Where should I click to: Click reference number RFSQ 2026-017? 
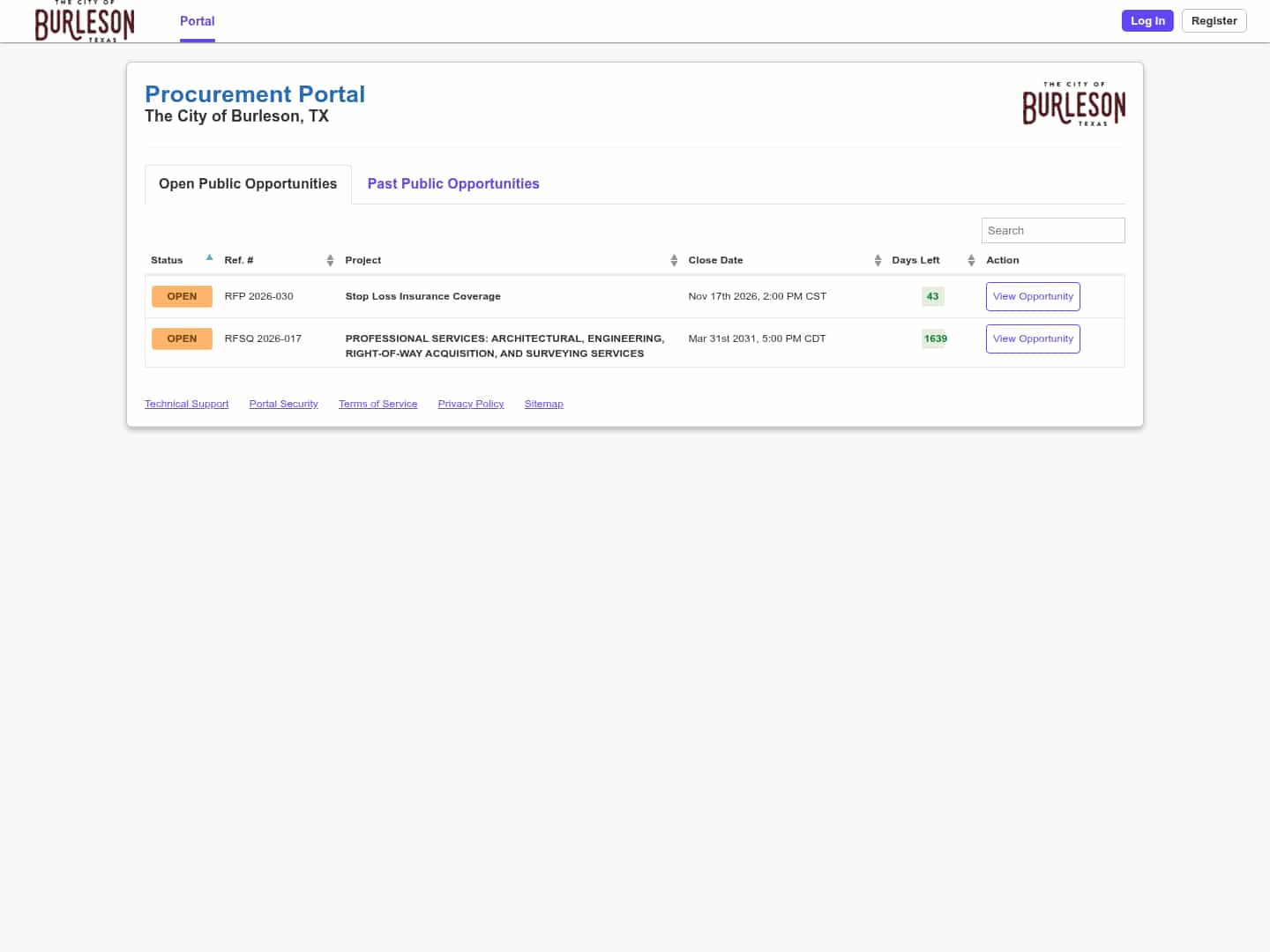pyautogui.click(x=263, y=338)
